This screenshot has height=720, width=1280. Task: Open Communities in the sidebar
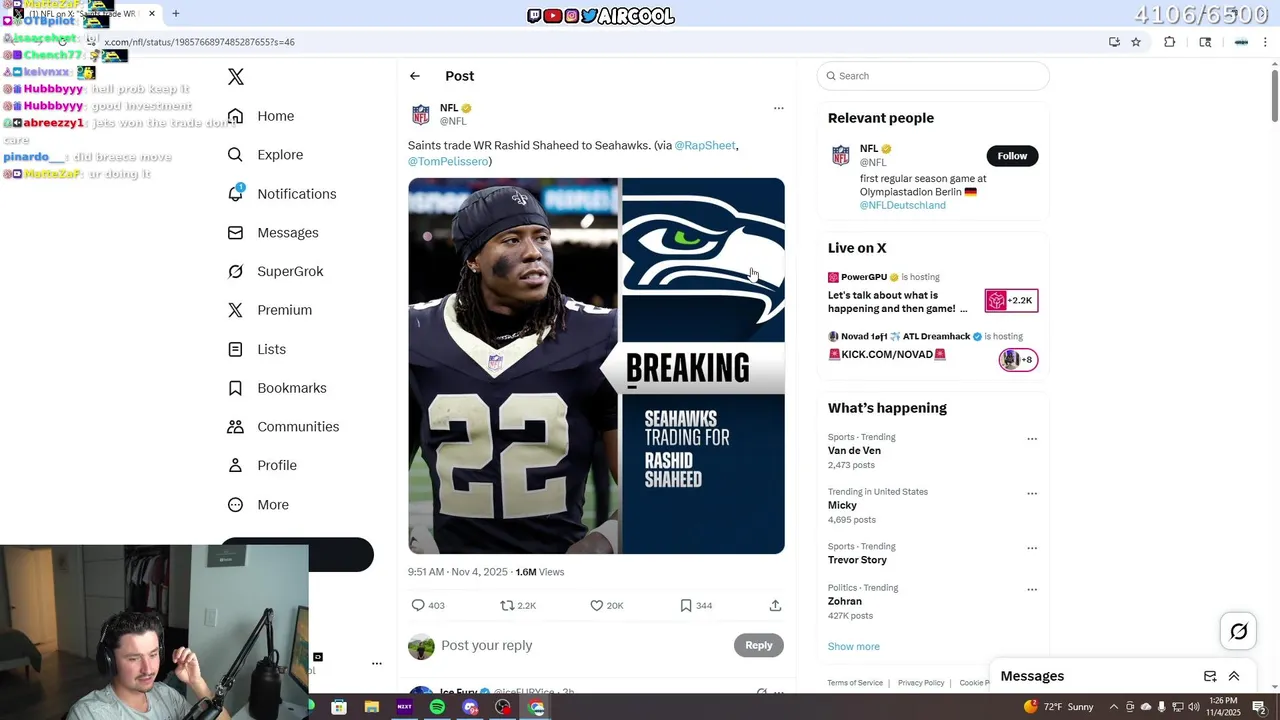coord(283,427)
